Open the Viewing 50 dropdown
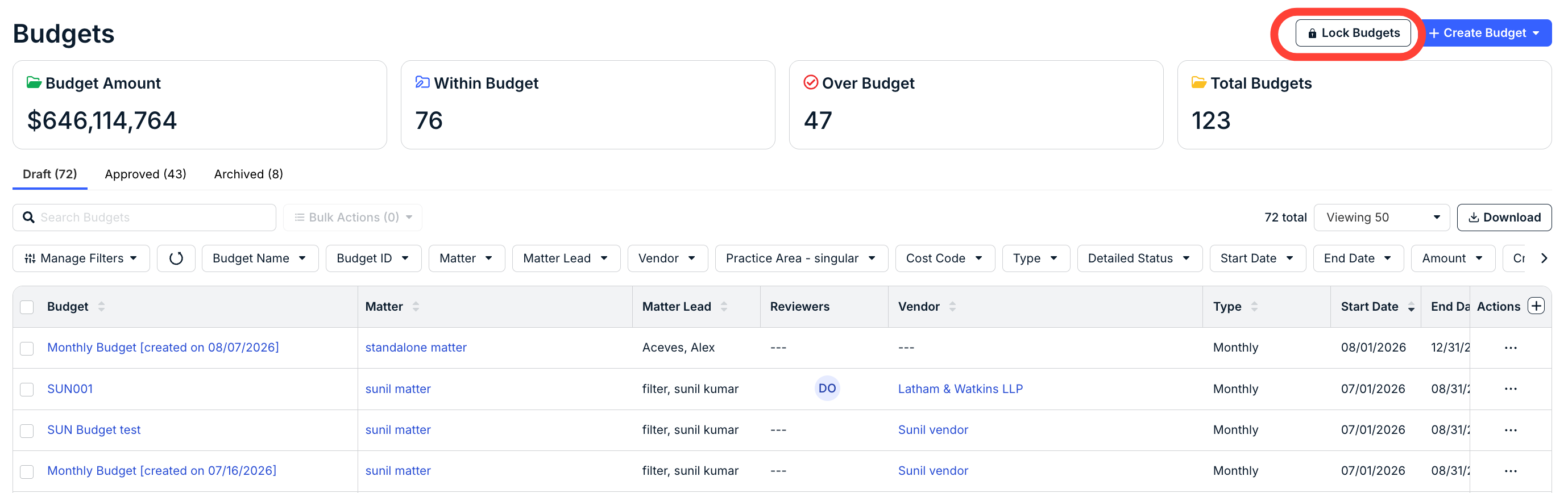Viewport: 1568px width, 493px height. pos(1382,218)
